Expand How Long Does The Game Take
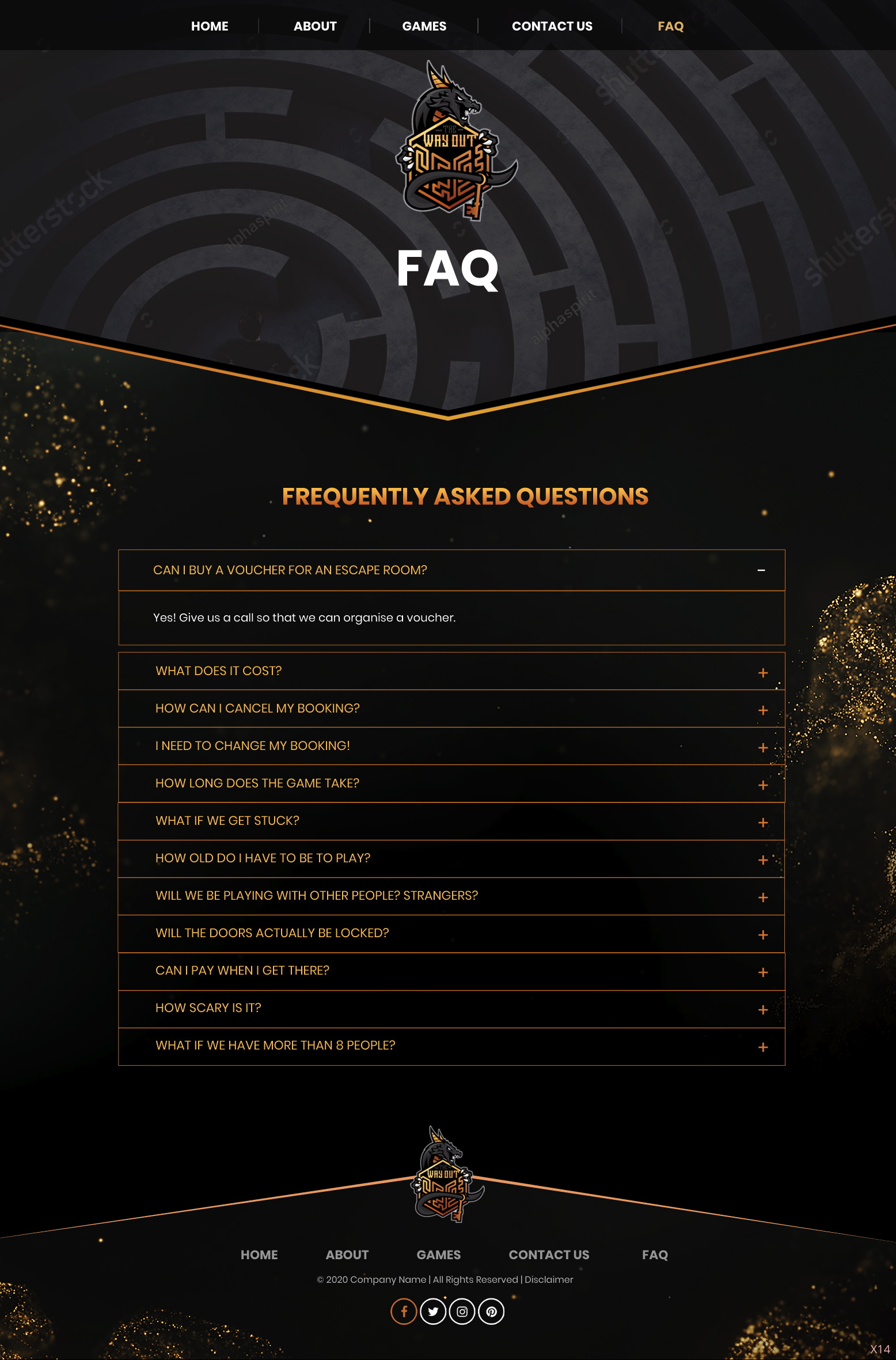This screenshot has width=896, height=1360. click(451, 783)
